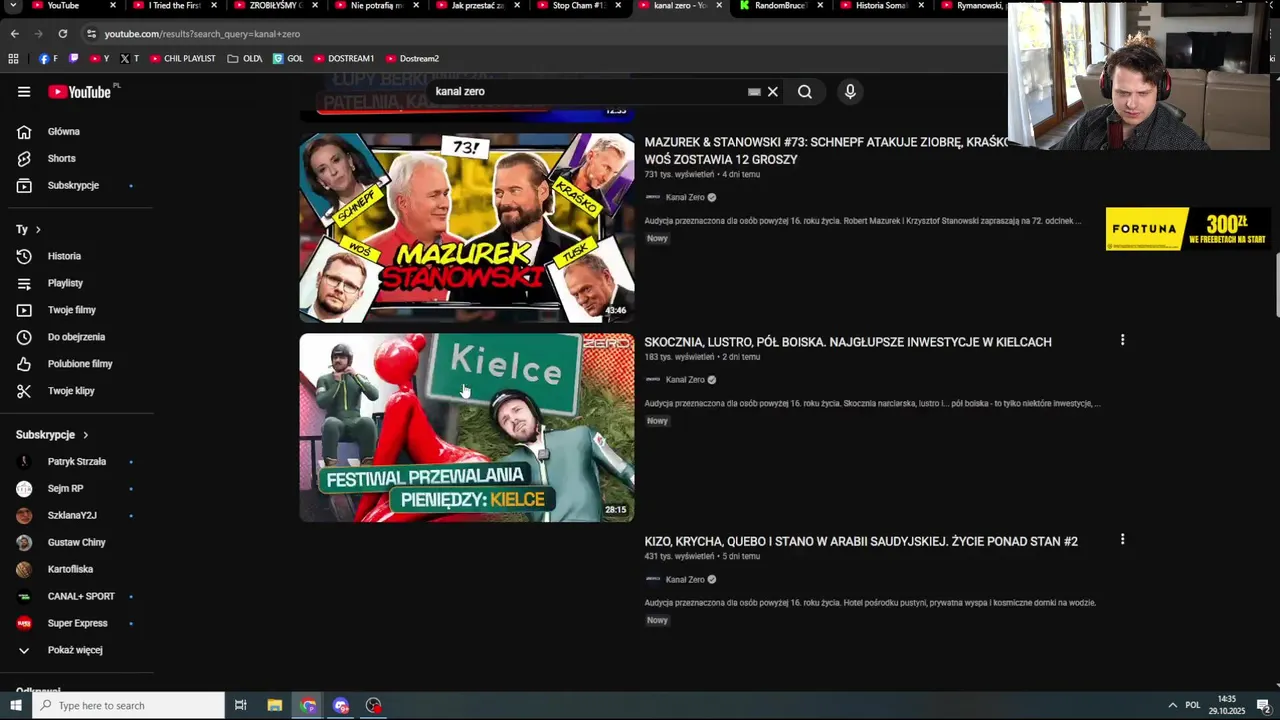Open Super Express channel subscription
Viewport: 1280px width, 720px height.
pyautogui.click(x=77, y=624)
